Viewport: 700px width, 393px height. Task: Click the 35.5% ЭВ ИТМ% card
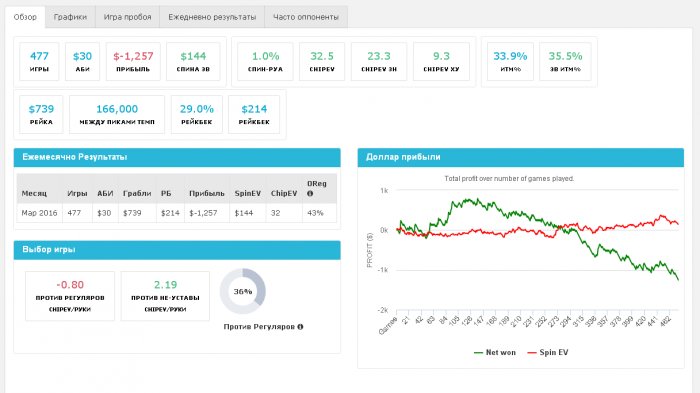(565, 62)
